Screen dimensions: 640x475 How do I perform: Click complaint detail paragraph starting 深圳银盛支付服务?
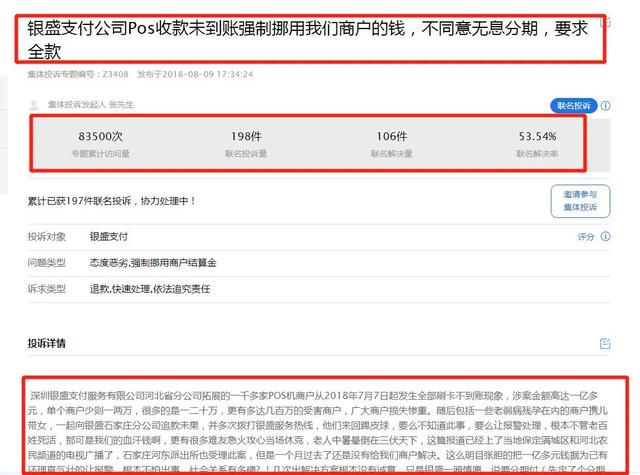pyautogui.click(x=318, y=432)
